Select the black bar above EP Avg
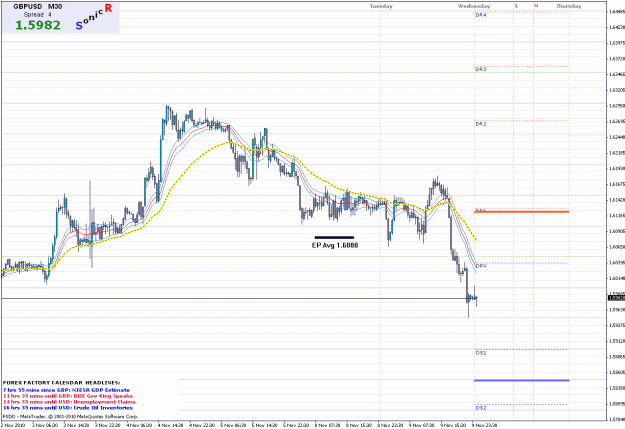 pos(334,237)
